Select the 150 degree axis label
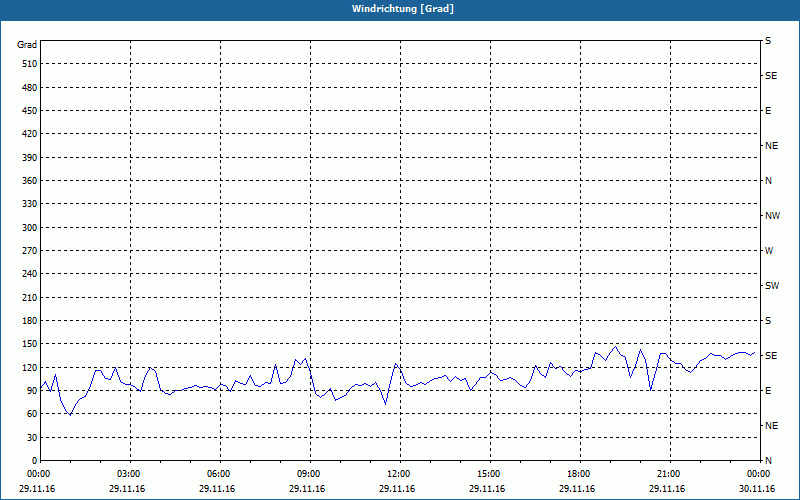The image size is (800, 500). pyautogui.click(x=30, y=344)
